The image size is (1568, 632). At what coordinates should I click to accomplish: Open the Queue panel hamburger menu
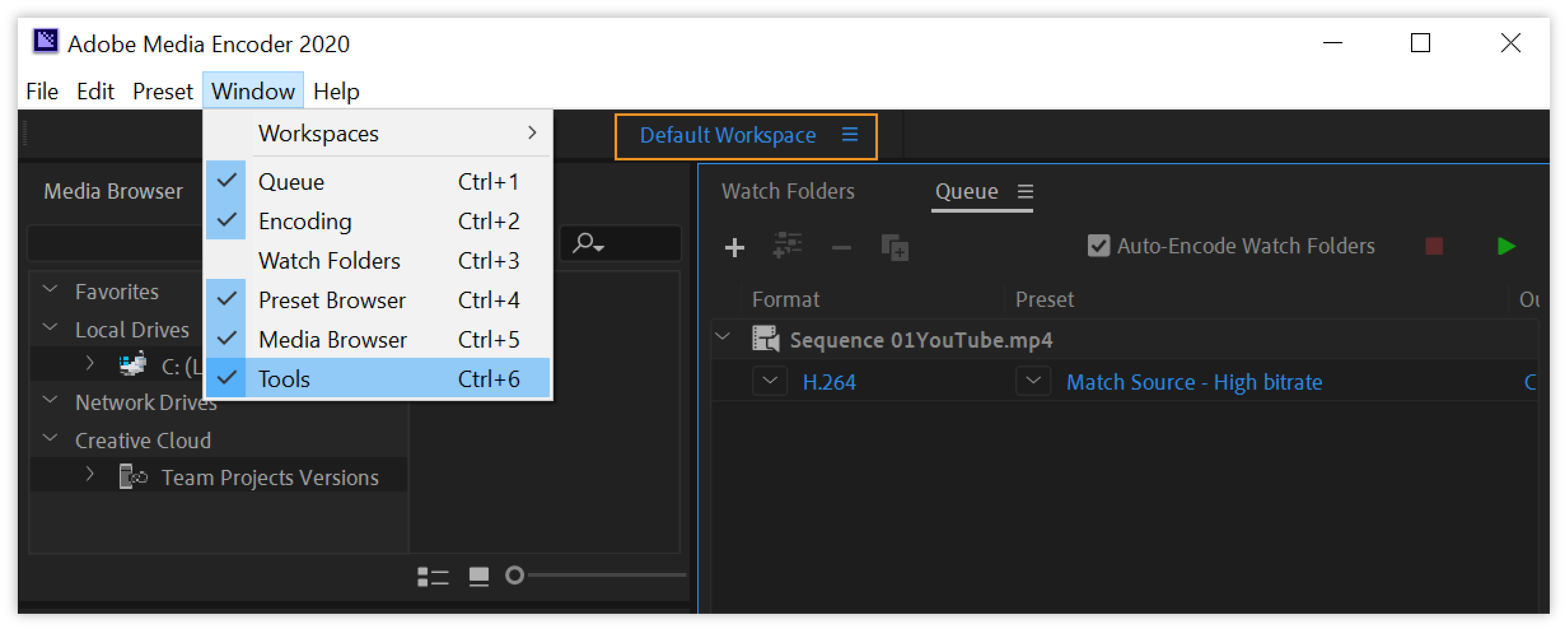click(x=1025, y=192)
